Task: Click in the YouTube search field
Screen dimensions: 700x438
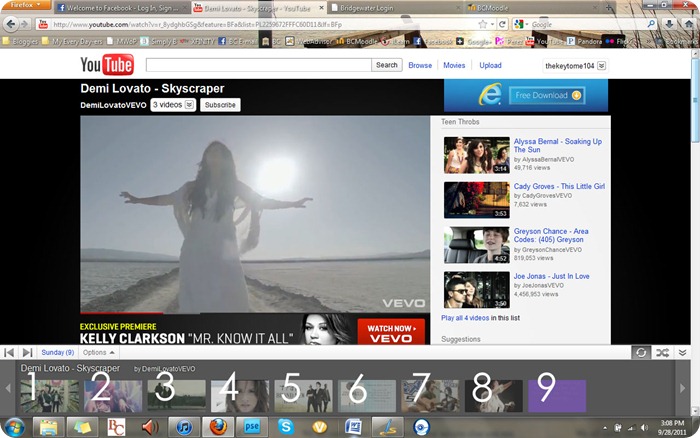Action: pyautogui.click(x=258, y=65)
